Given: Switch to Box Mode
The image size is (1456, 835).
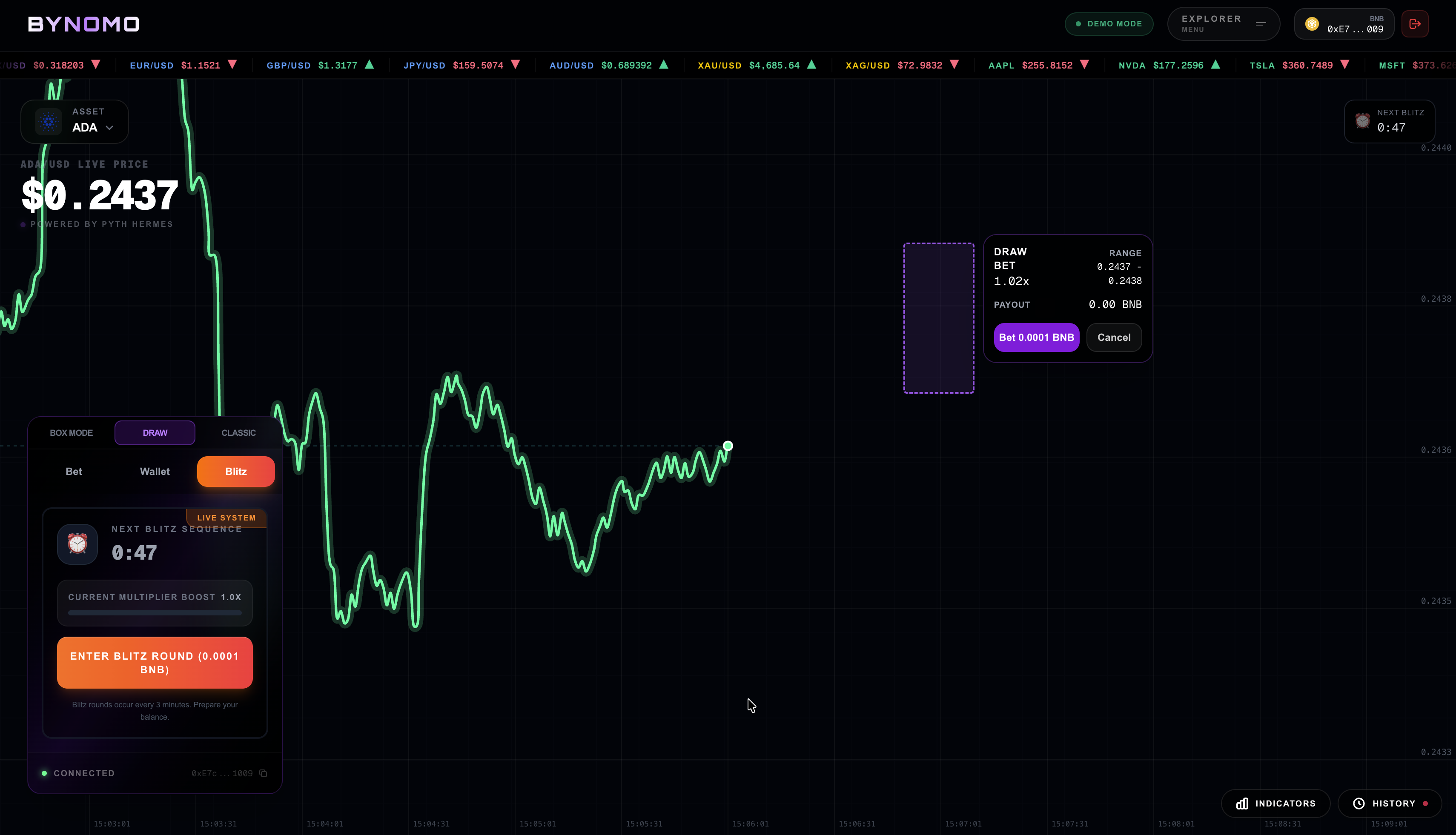Looking at the screenshot, I should pyautogui.click(x=71, y=433).
